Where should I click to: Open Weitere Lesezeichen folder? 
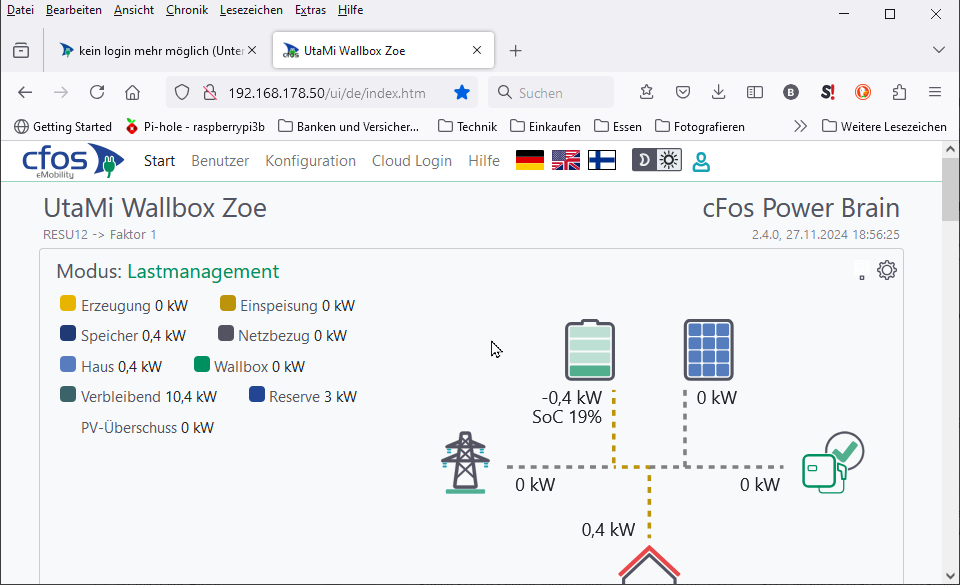[x=884, y=127]
